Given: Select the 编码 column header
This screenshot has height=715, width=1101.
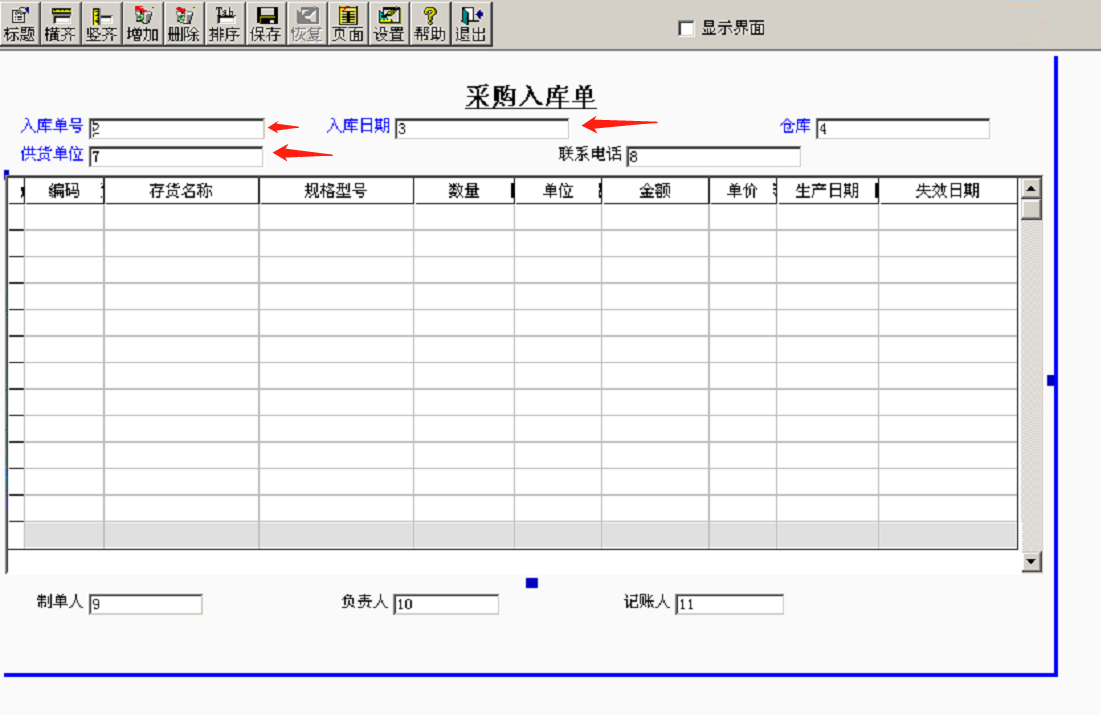Looking at the screenshot, I should point(64,191).
